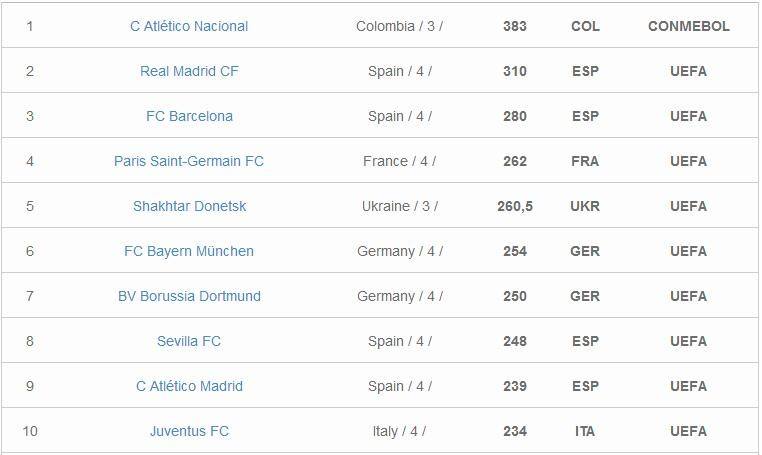Select the 260,5 points cell
Image resolution: width=762 pixels, height=455 pixels.
click(x=515, y=206)
